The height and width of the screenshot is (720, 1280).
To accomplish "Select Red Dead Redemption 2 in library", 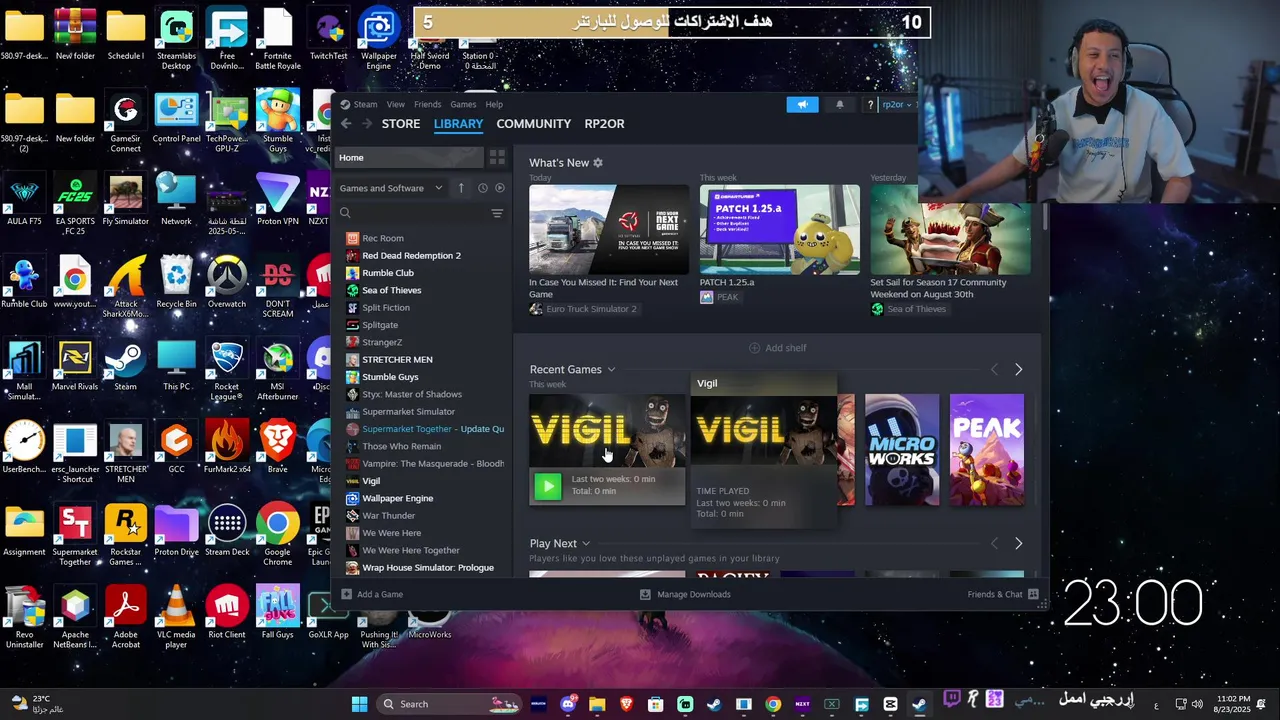I will tap(411, 256).
